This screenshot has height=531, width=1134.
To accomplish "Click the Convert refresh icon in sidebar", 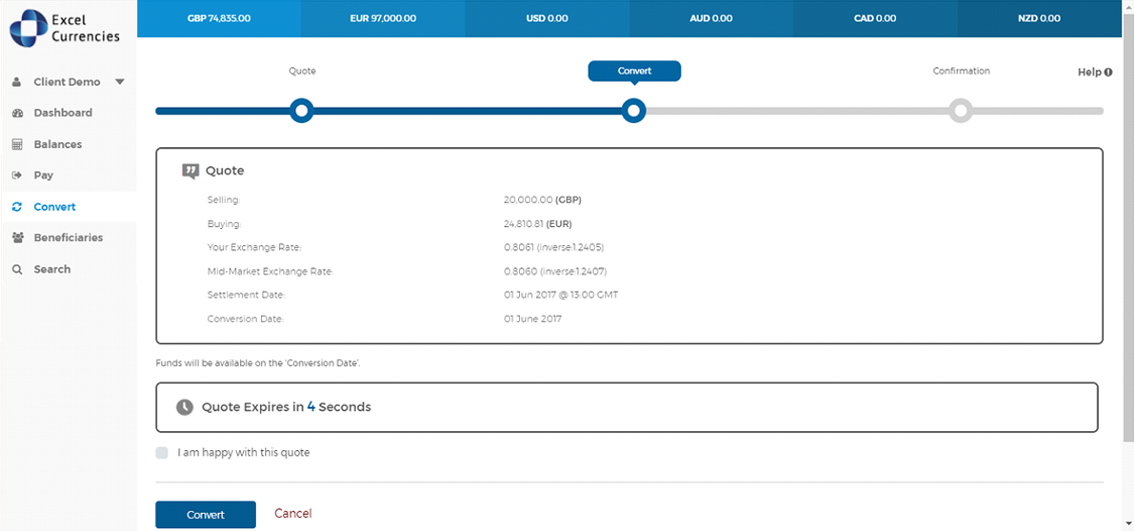I will tap(17, 207).
